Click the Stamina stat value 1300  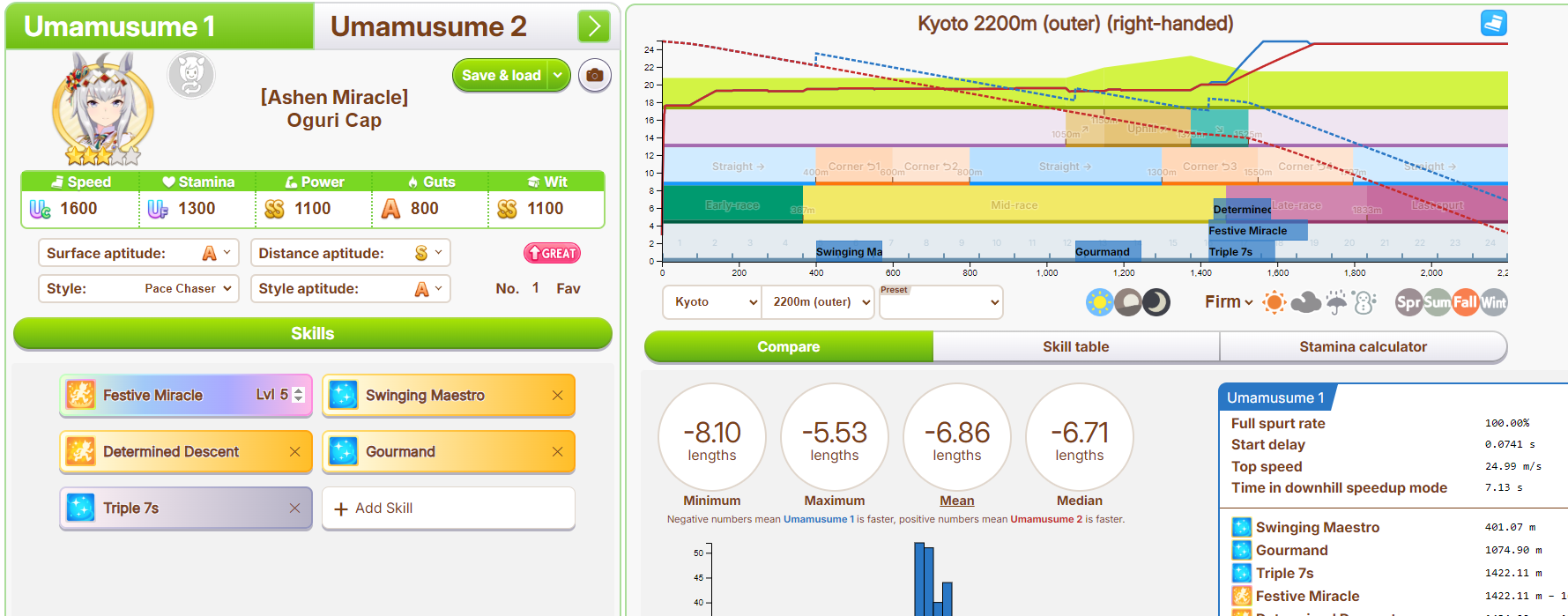click(197, 209)
